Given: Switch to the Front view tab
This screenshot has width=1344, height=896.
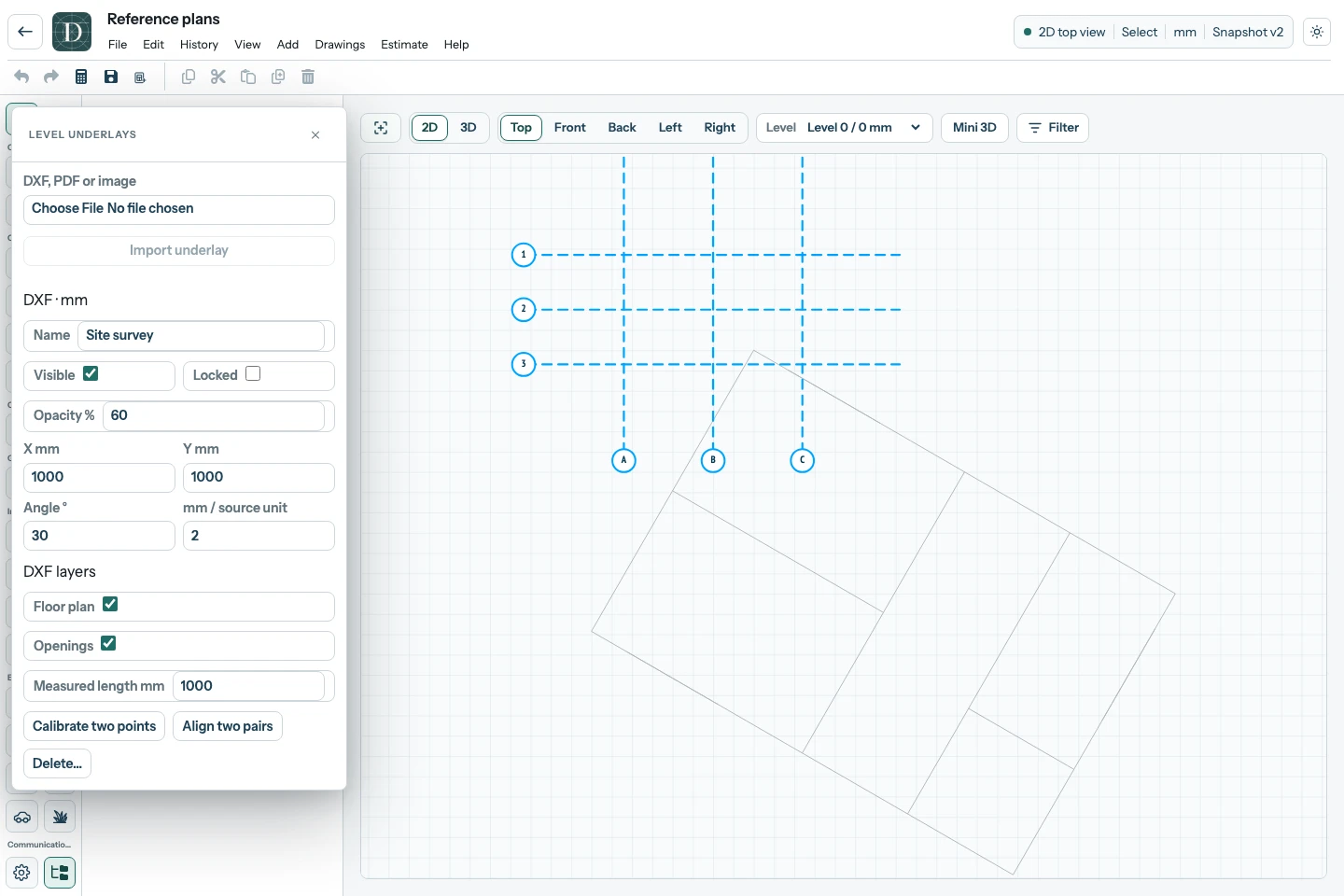Looking at the screenshot, I should tap(570, 128).
